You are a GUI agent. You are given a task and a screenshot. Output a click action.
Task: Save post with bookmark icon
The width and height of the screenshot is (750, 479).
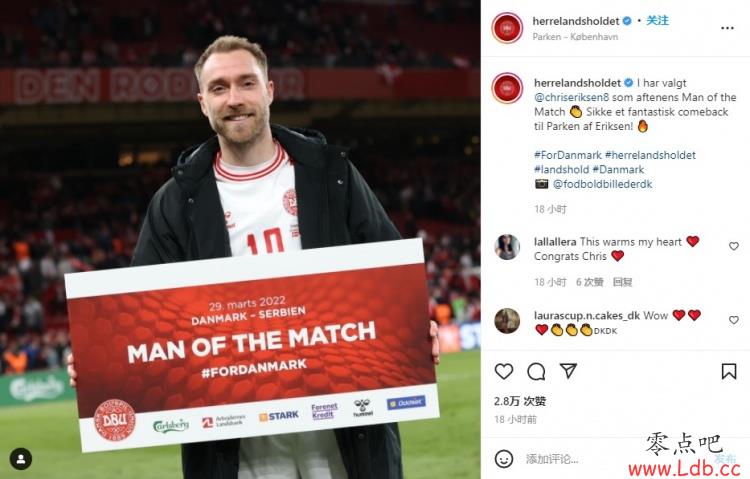[x=728, y=371]
